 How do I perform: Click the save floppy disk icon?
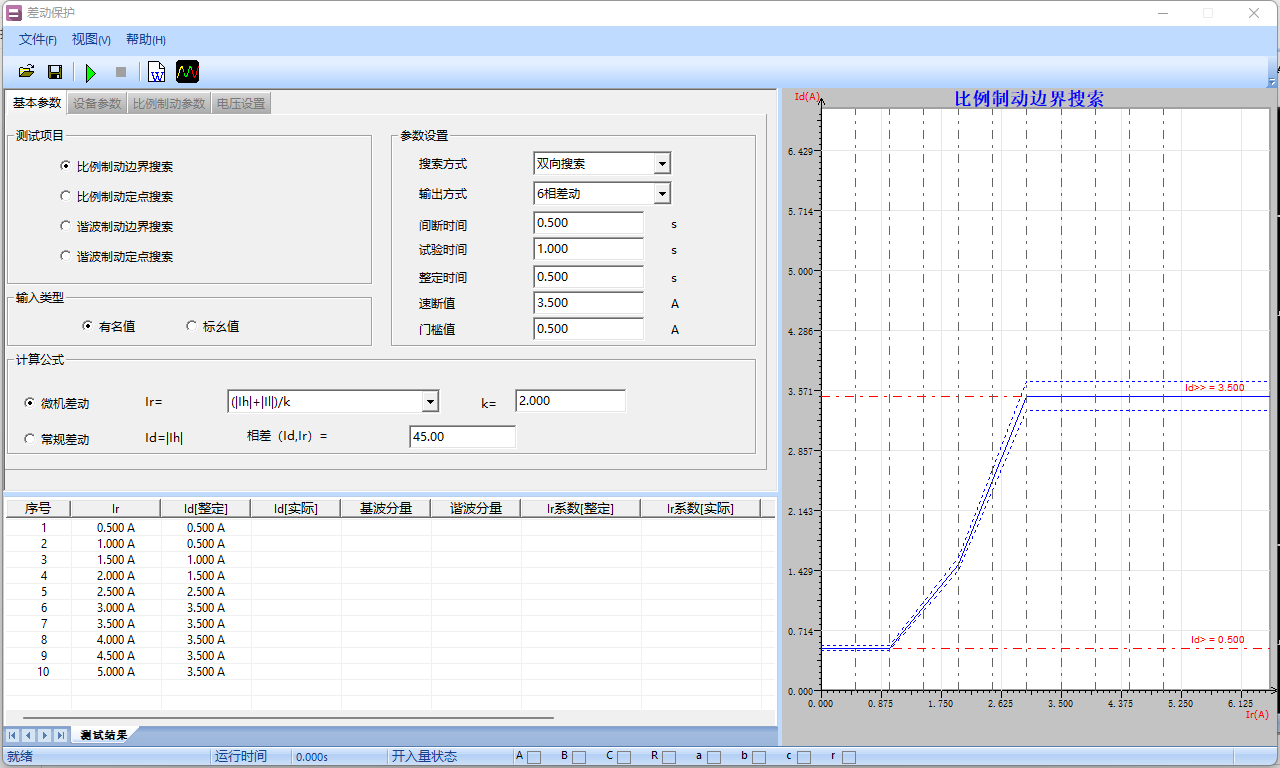tap(55, 72)
